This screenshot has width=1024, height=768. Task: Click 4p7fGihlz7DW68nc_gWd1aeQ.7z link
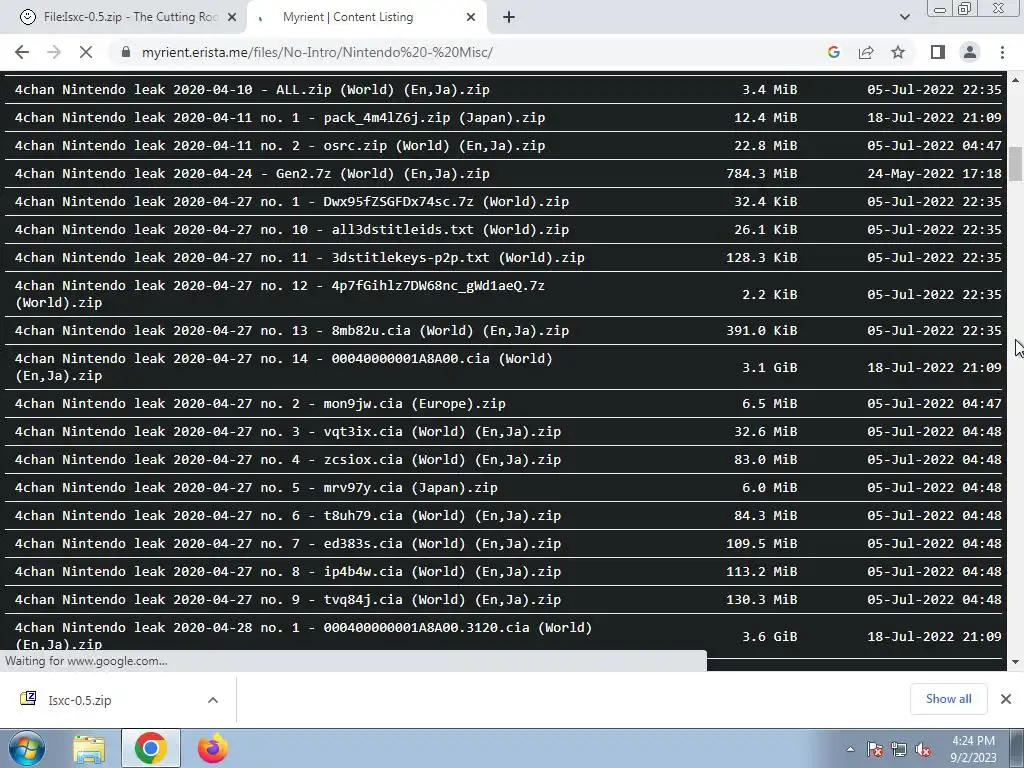pos(280,294)
